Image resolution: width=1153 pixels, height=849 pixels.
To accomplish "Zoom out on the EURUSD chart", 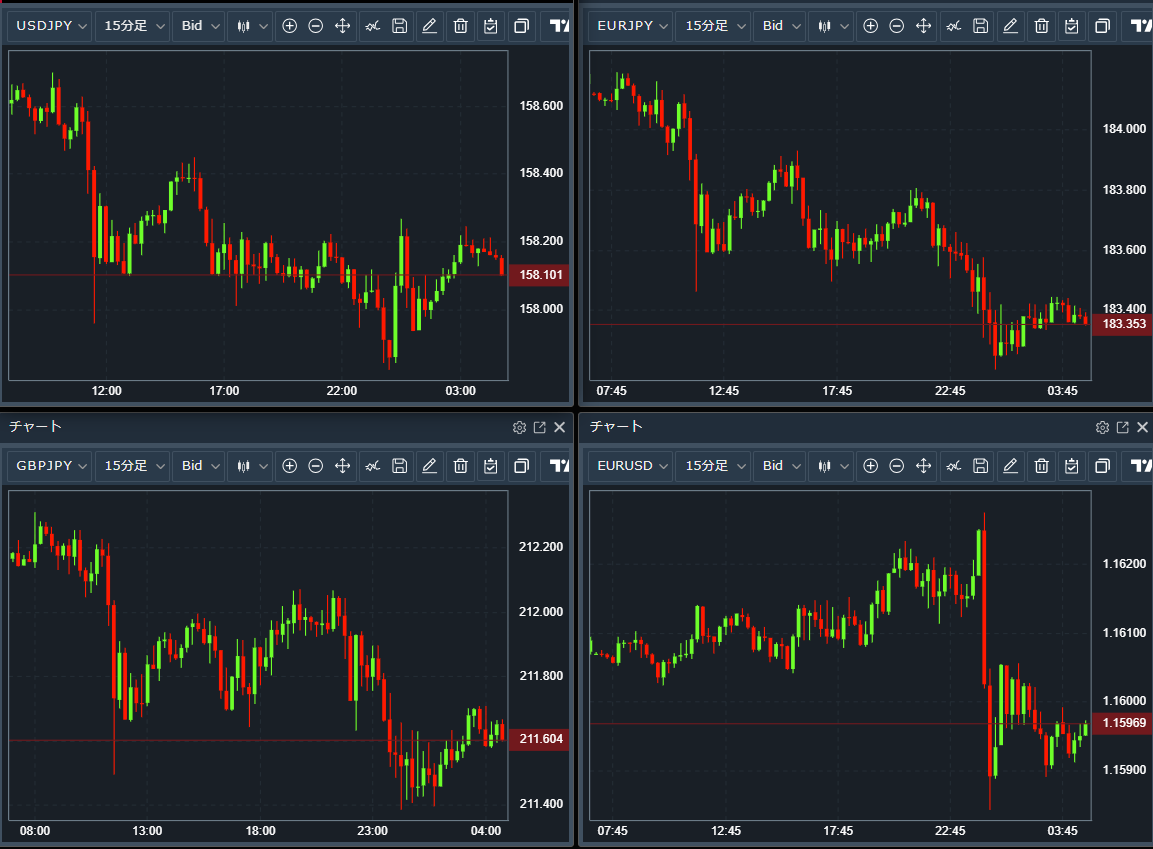I will coord(896,466).
